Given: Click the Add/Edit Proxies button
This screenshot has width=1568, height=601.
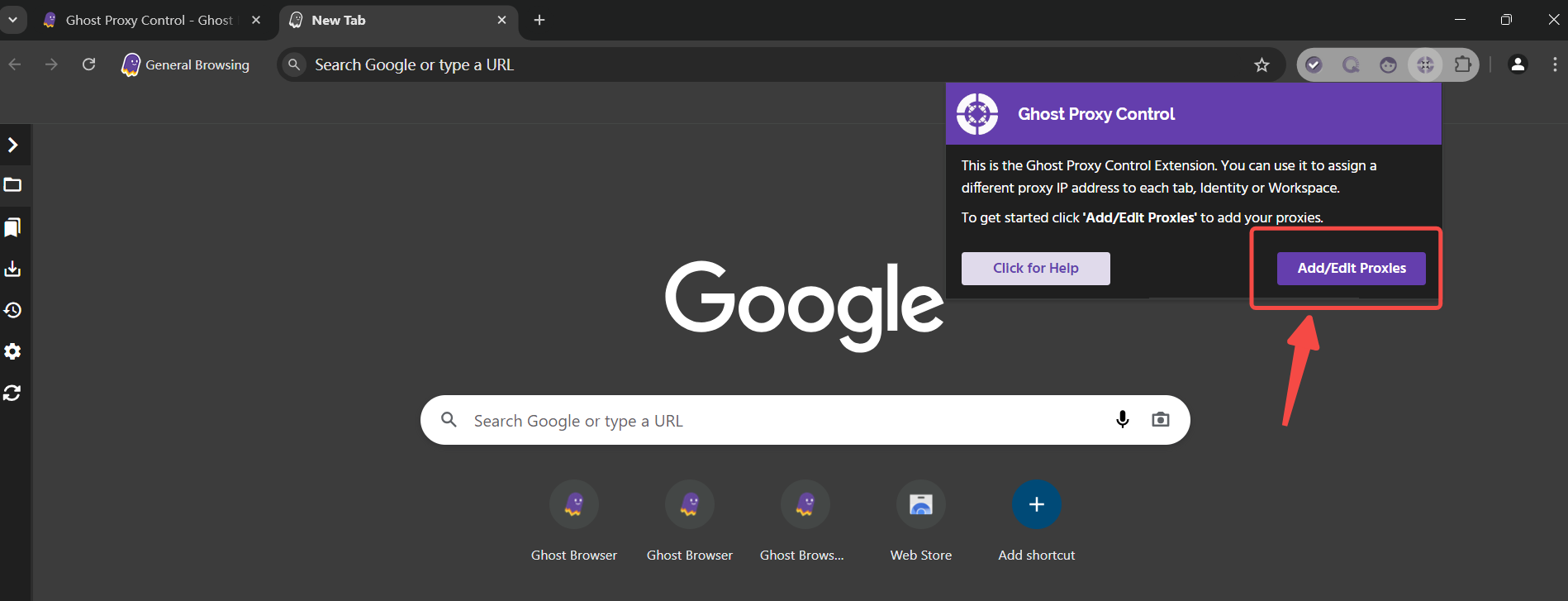Looking at the screenshot, I should click(x=1352, y=269).
